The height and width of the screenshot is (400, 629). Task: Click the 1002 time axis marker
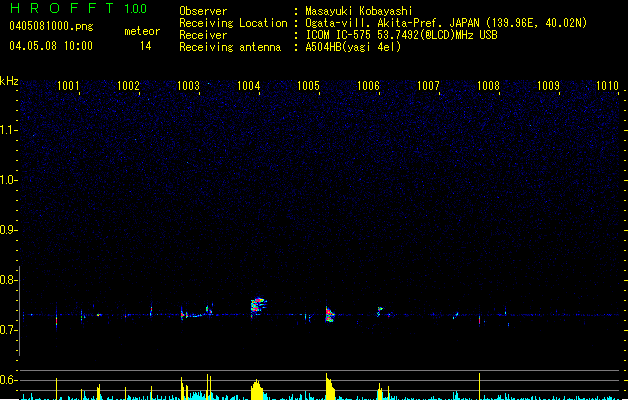(128, 85)
